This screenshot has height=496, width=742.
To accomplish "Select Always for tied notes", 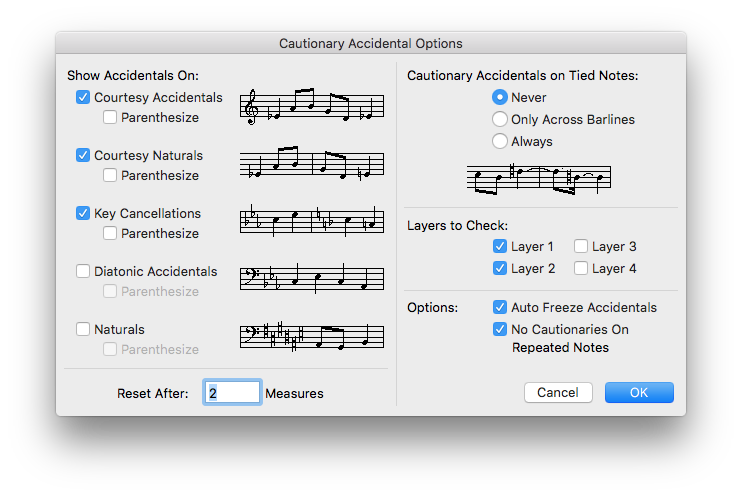I will pos(500,141).
